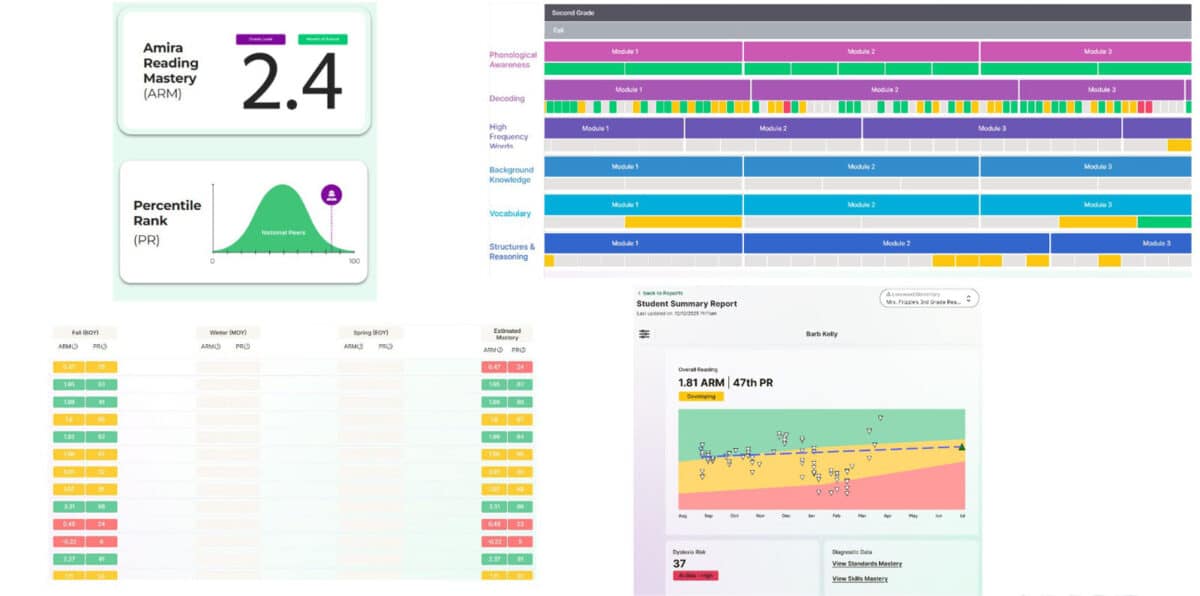Viewport: 1200px width, 596px height.
Task: Select Vocabulary Module 3 header
Action: 1086,205
